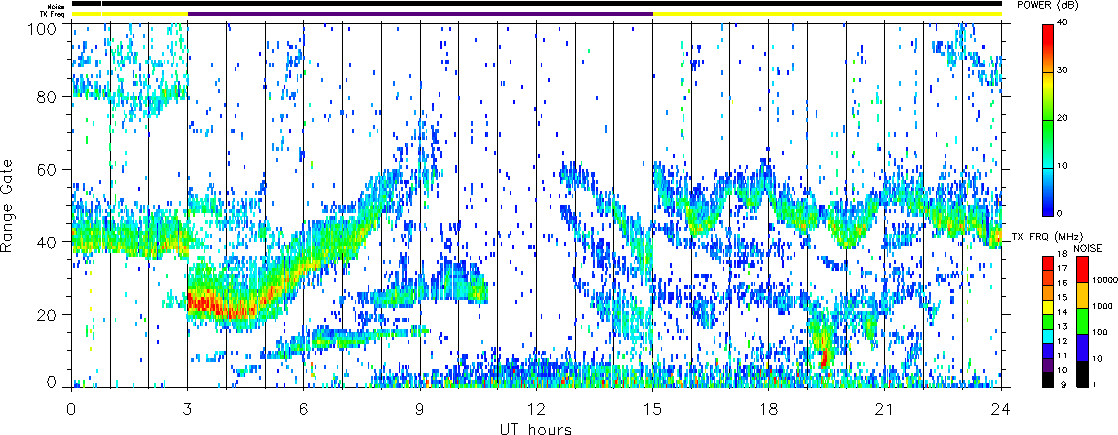Screen dimensions: 1118x435
Task: Click the "UT hours" x-axis label
Action: pos(536,429)
